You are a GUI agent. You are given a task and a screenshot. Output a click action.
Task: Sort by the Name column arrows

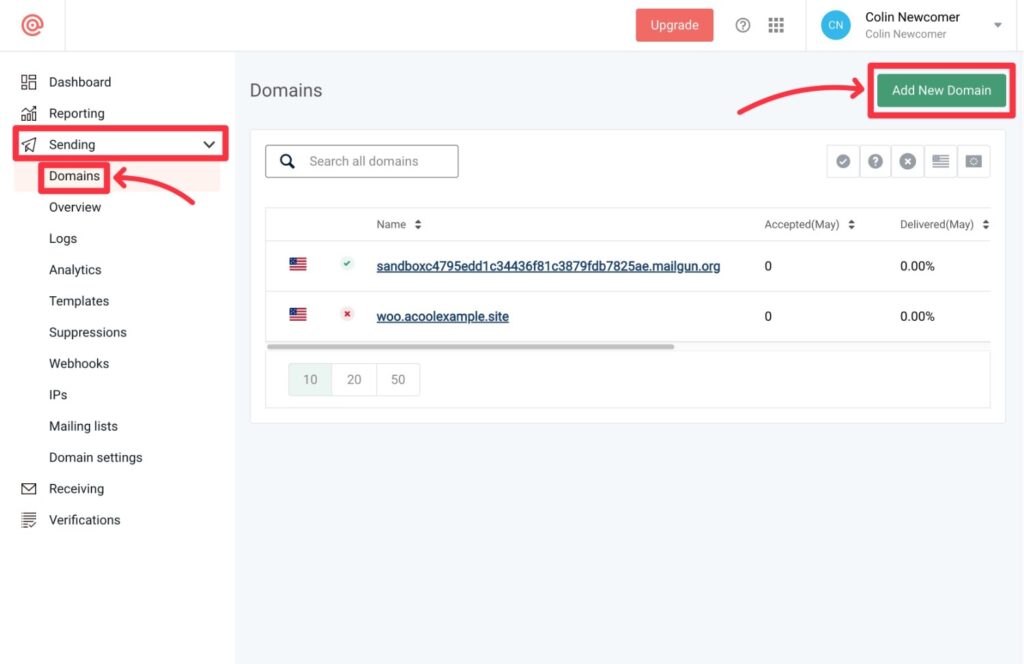tap(418, 225)
